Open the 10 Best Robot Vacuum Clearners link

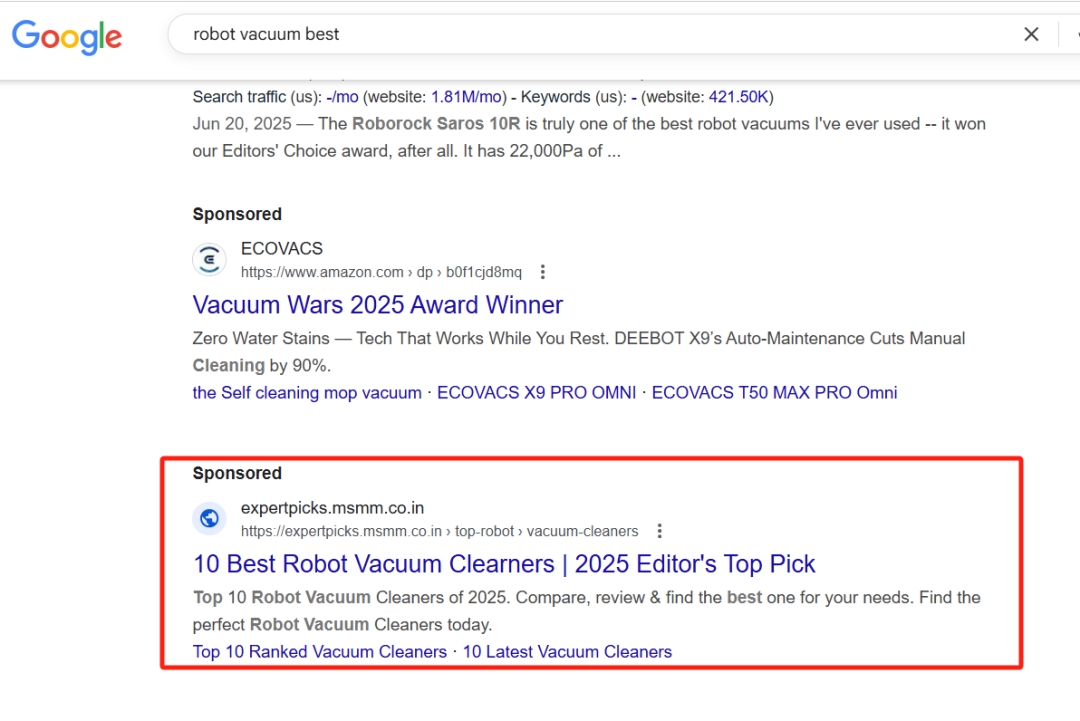tap(503, 563)
